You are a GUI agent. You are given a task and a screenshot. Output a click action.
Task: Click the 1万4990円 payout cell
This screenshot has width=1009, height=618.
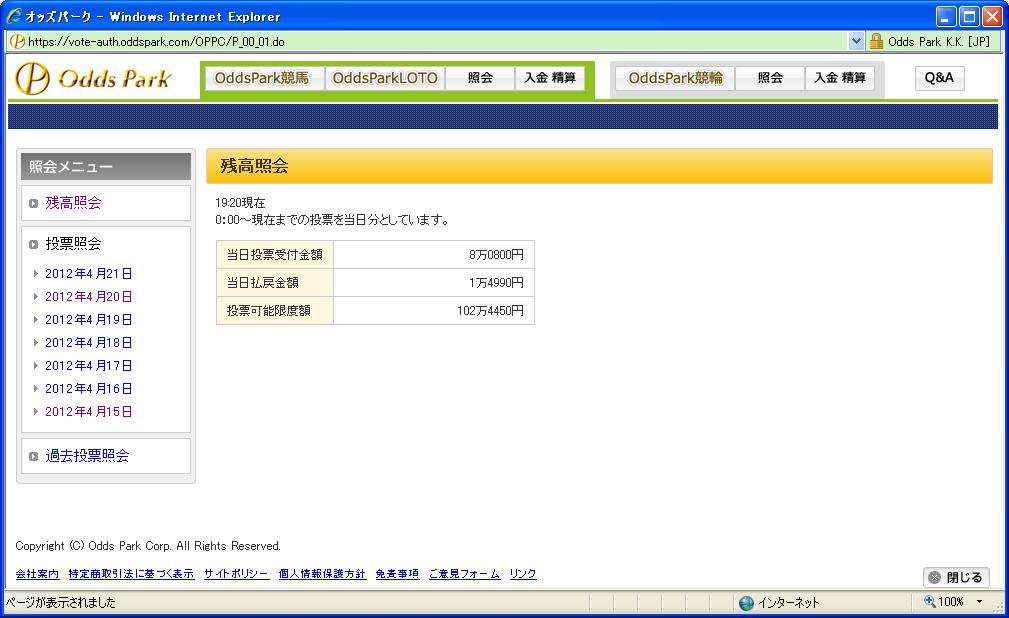click(434, 283)
